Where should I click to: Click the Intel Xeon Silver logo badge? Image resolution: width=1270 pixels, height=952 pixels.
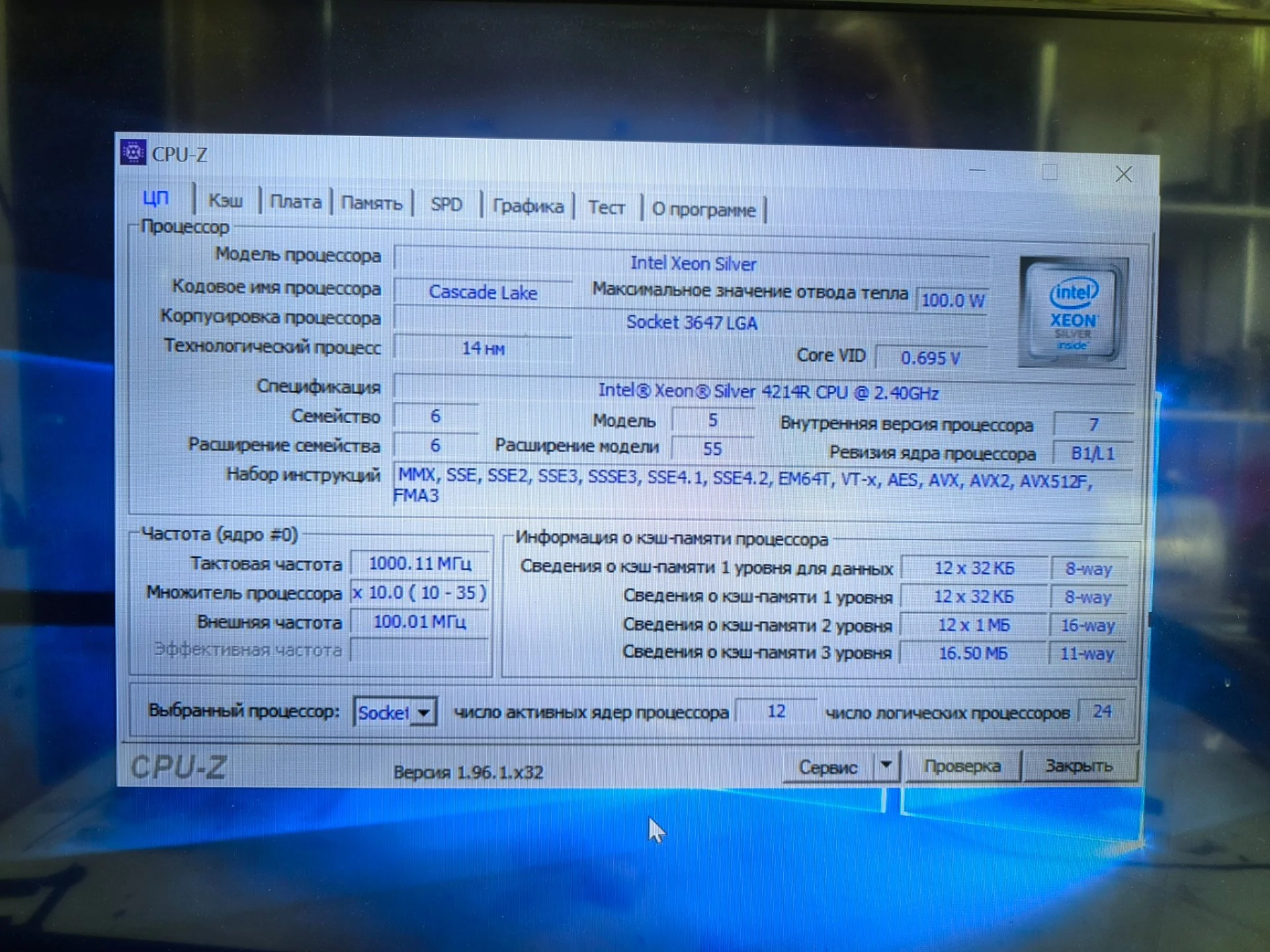coord(1073,313)
